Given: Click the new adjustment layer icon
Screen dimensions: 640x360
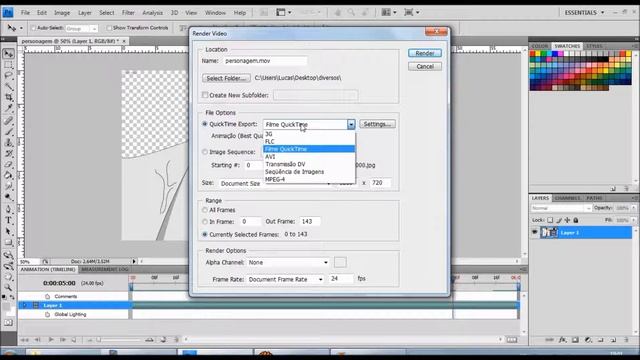Looking at the screenshot, I should [588, 340].
